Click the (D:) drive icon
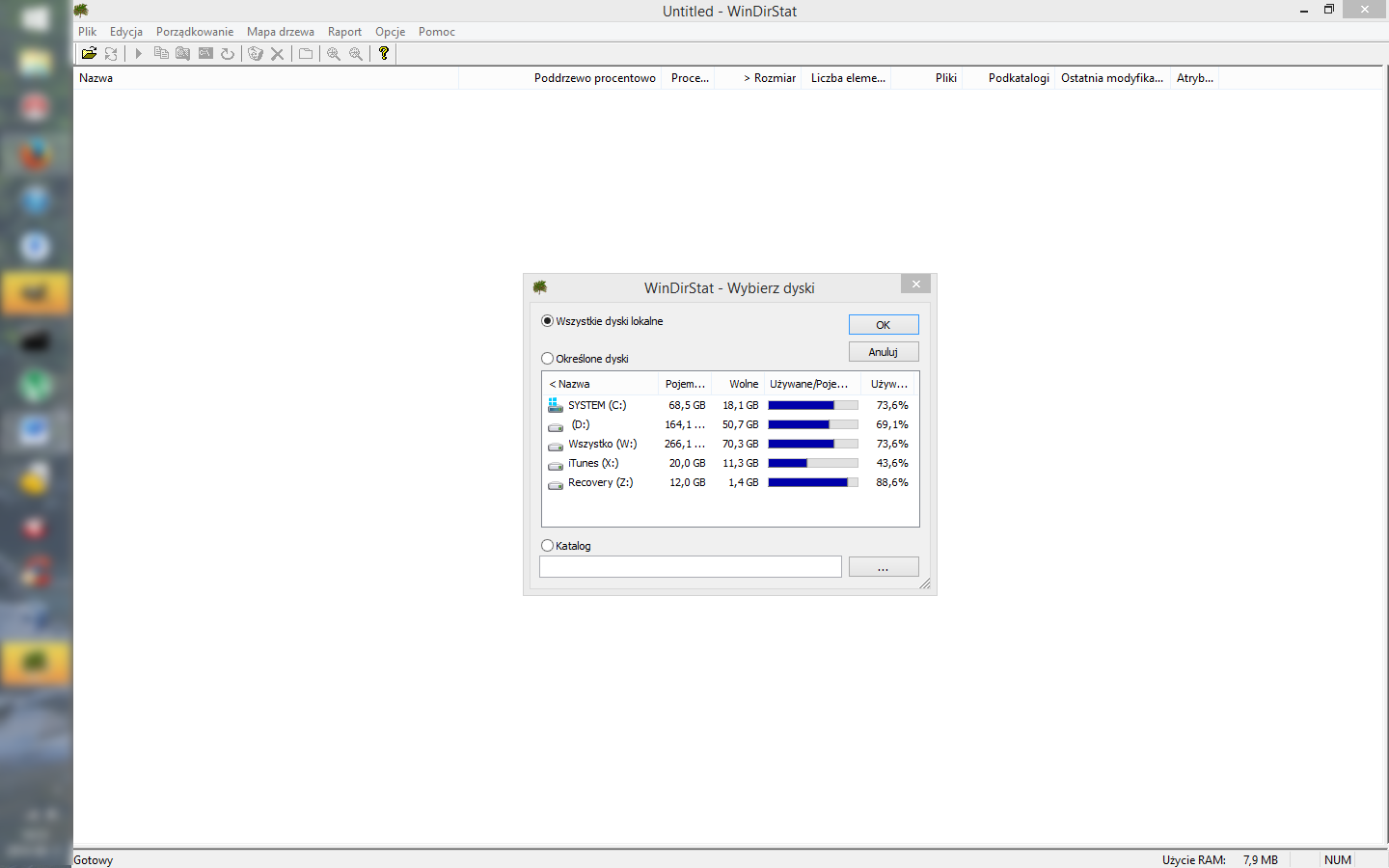The width and height of the screenshot is (1389, 868). click(556, 425)
